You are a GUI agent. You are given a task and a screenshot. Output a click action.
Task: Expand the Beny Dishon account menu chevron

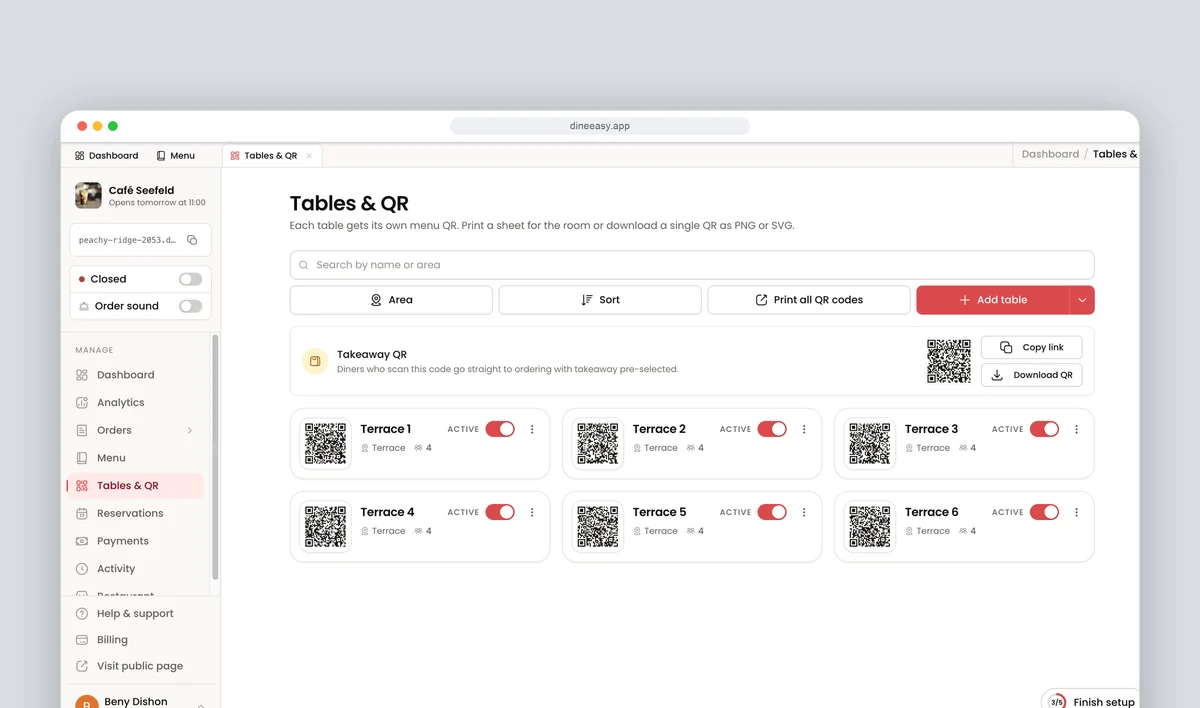201,704
